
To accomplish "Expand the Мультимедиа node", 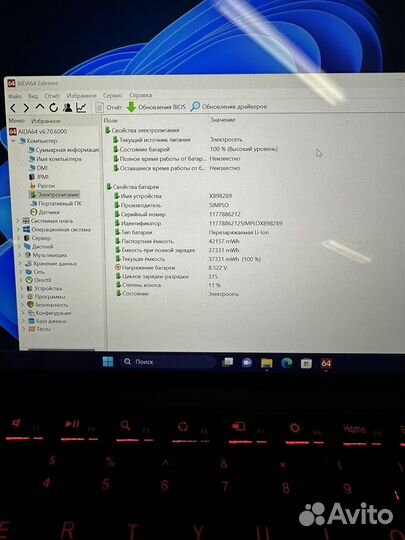I will (20, 255).
